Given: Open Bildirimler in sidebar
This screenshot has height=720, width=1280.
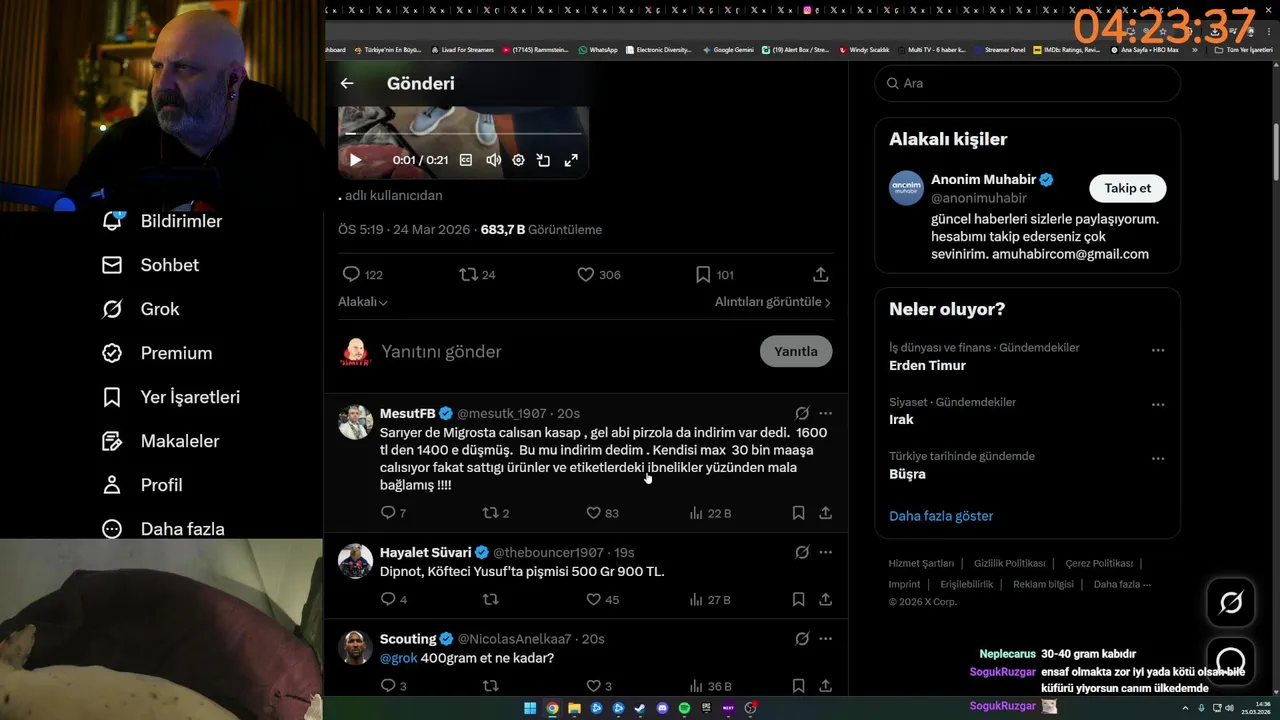Looking at the screenshot, I should (162, 221).
